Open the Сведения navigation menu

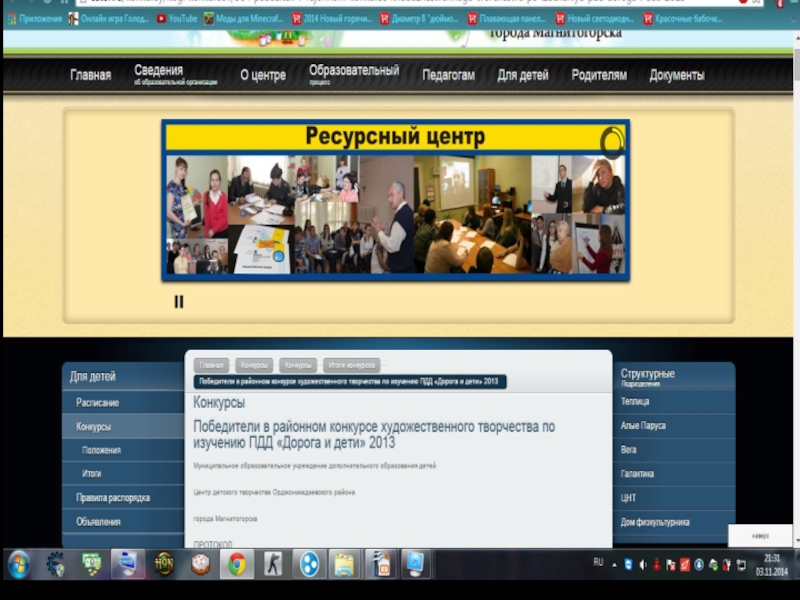coord(159,74)
